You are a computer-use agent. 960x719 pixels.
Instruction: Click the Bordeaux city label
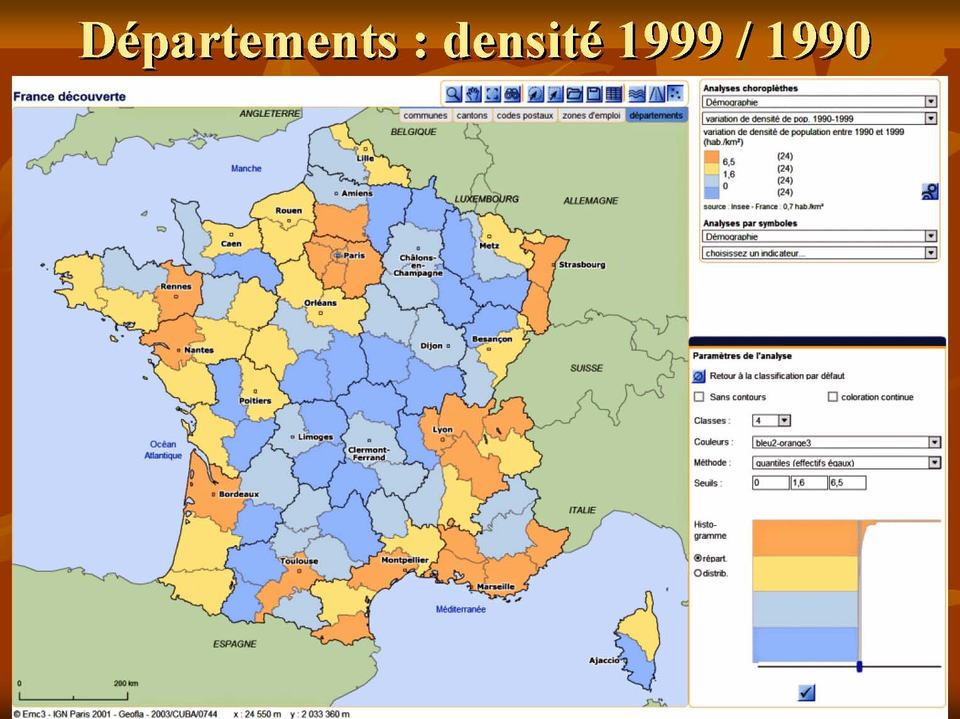(x=239, y=494)
